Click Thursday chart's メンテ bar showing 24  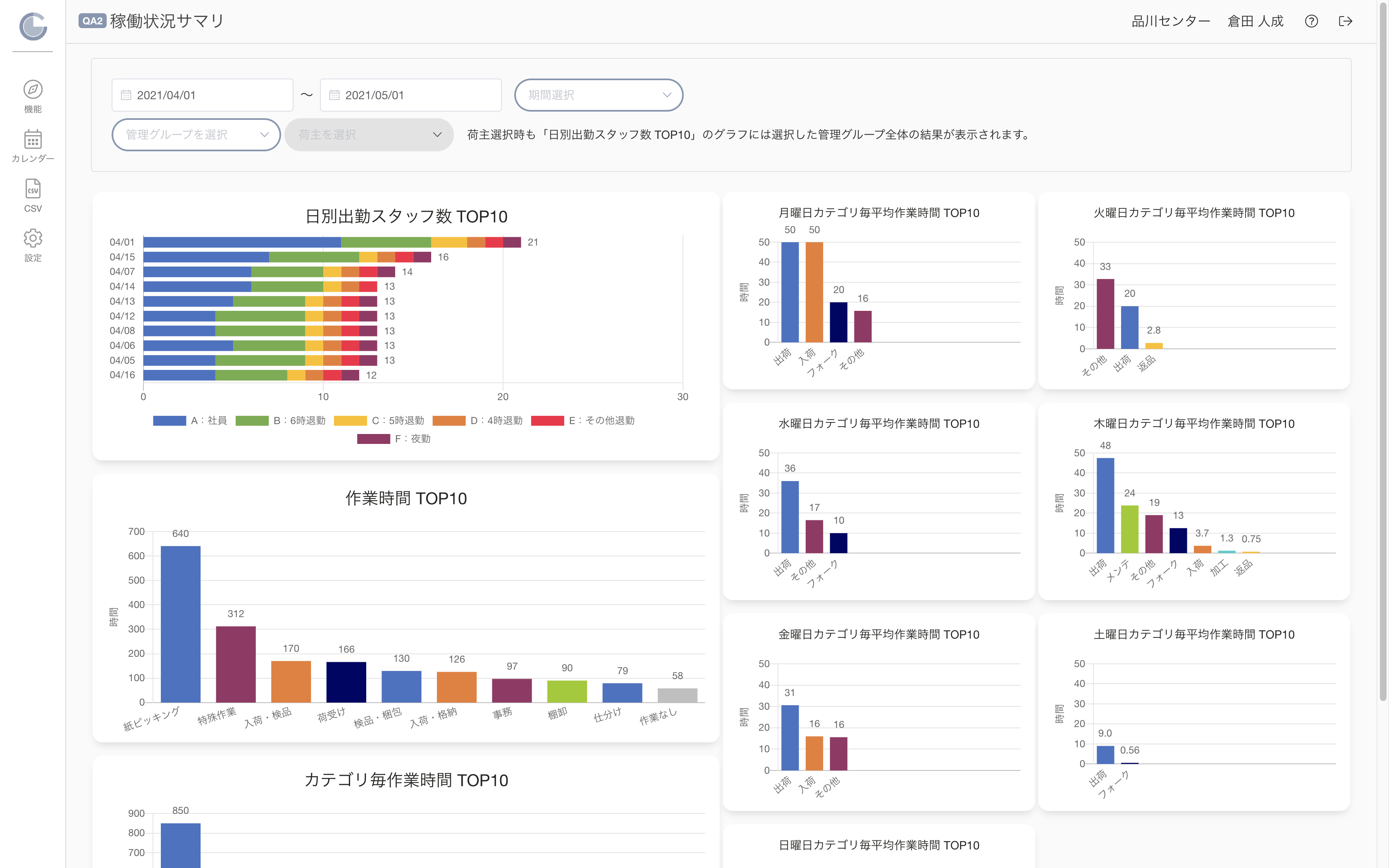1129,529
